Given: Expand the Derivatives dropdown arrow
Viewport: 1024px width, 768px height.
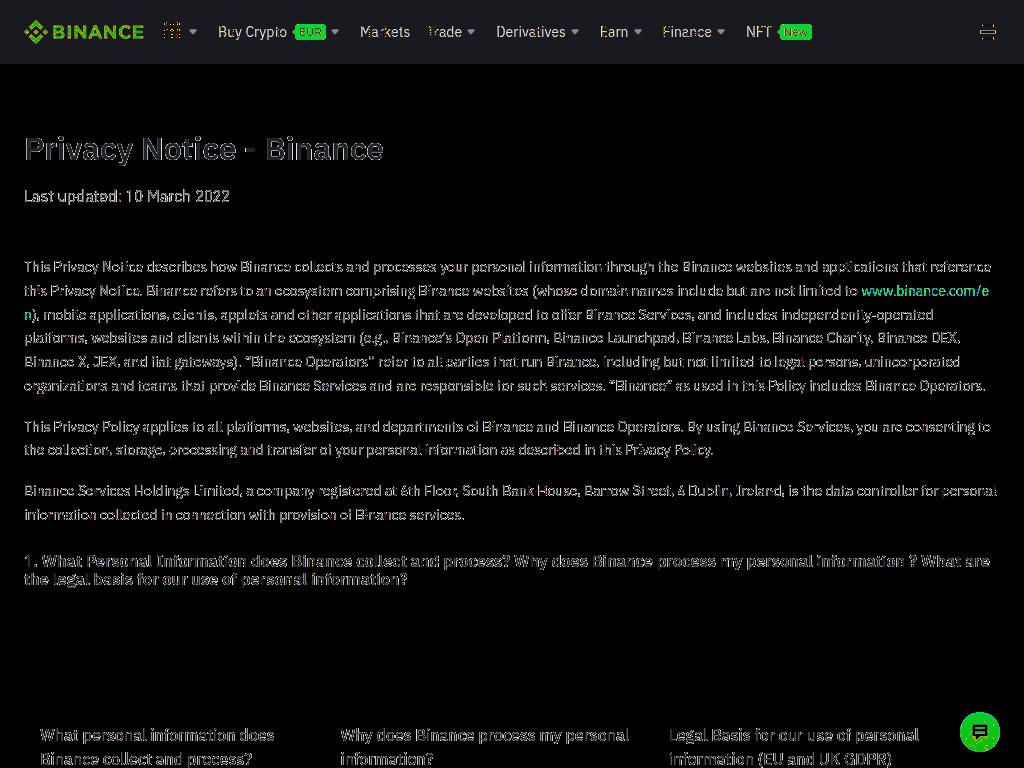Looking at the screenshot, I should (575, 31).
